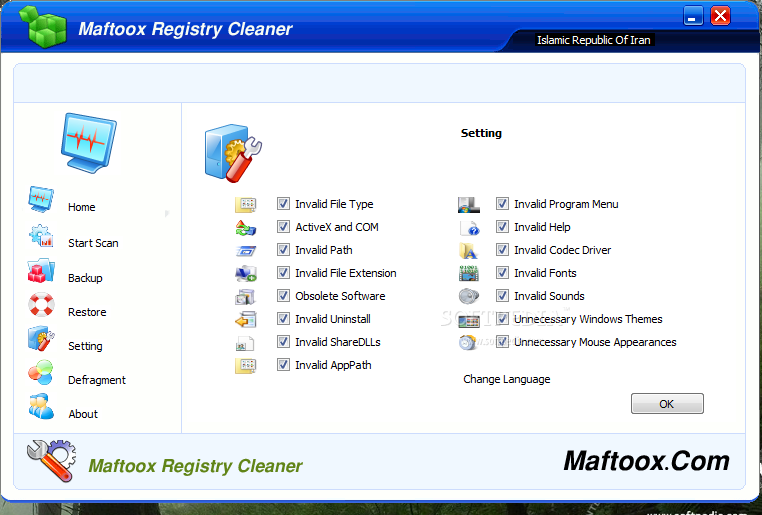Select Start Scan in the sidebar
The width and height of the screenshot is (762, 515).
93,243
